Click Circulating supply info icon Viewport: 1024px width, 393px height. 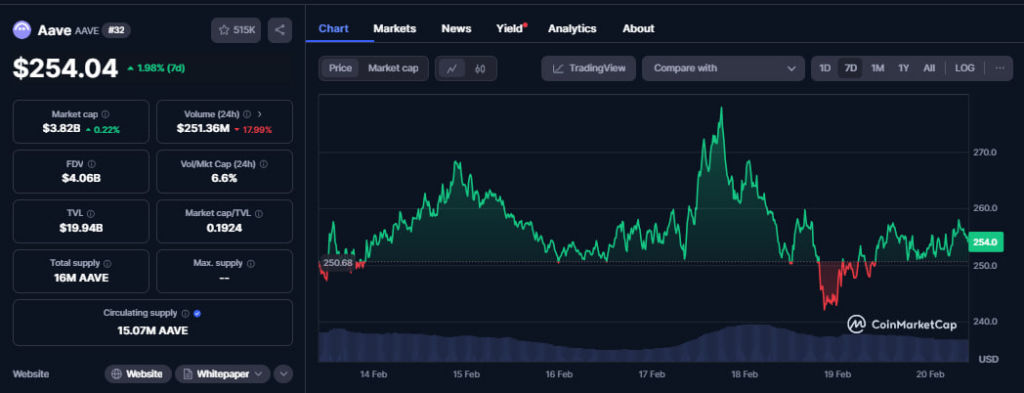[185, 313]
